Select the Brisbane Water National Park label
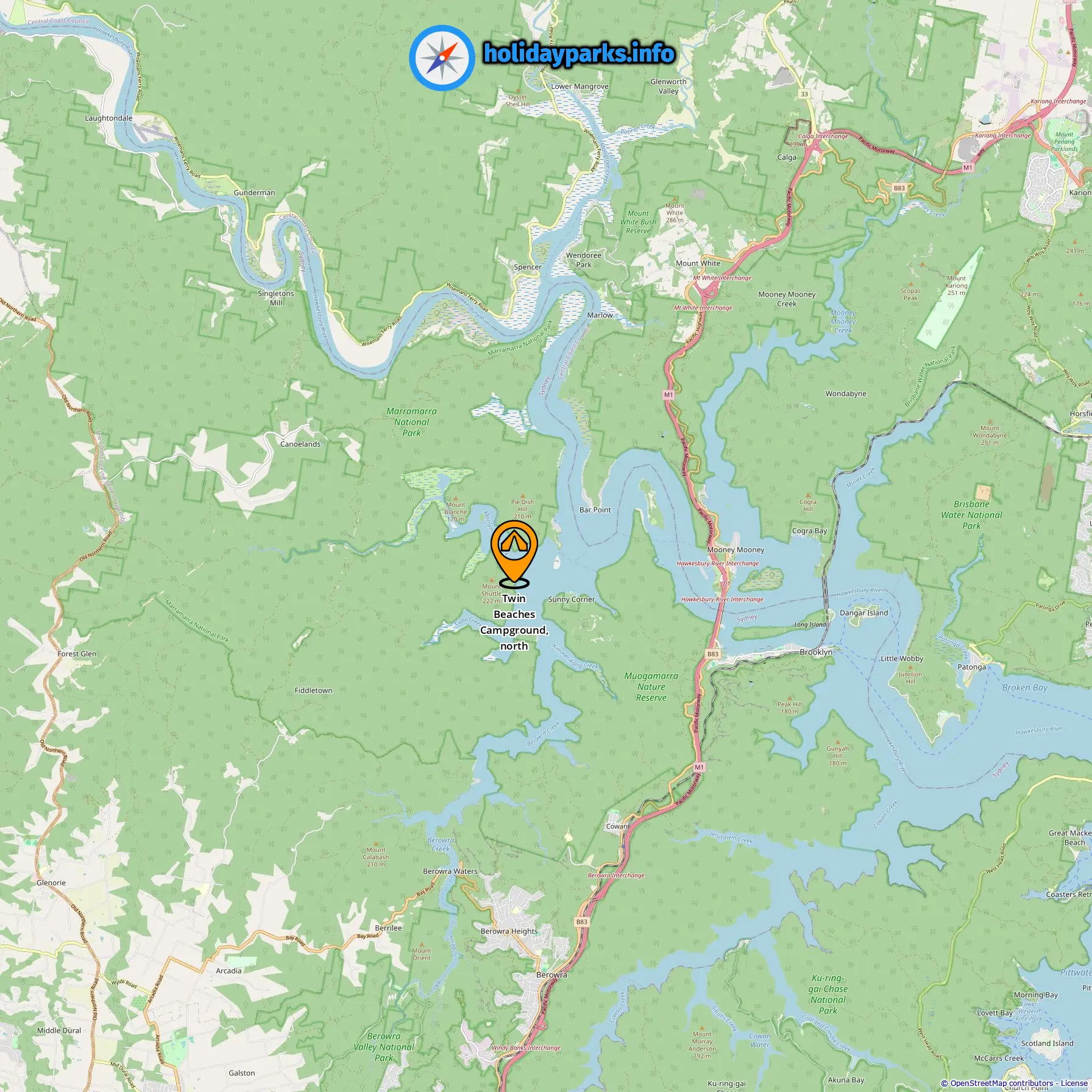 coord(971,515)
